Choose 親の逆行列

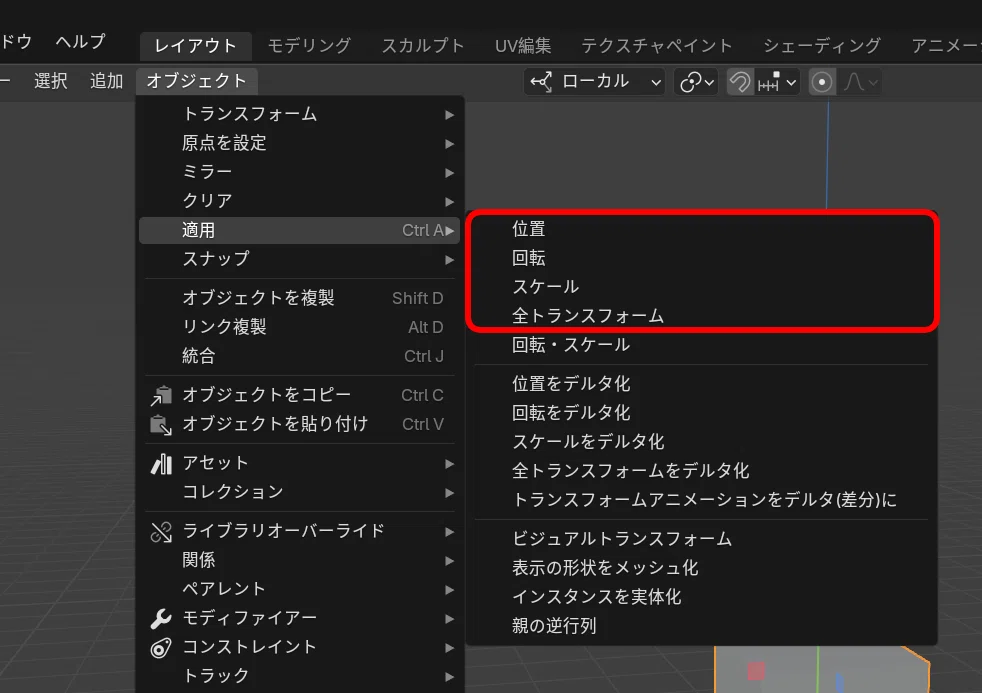click(701, 626)
